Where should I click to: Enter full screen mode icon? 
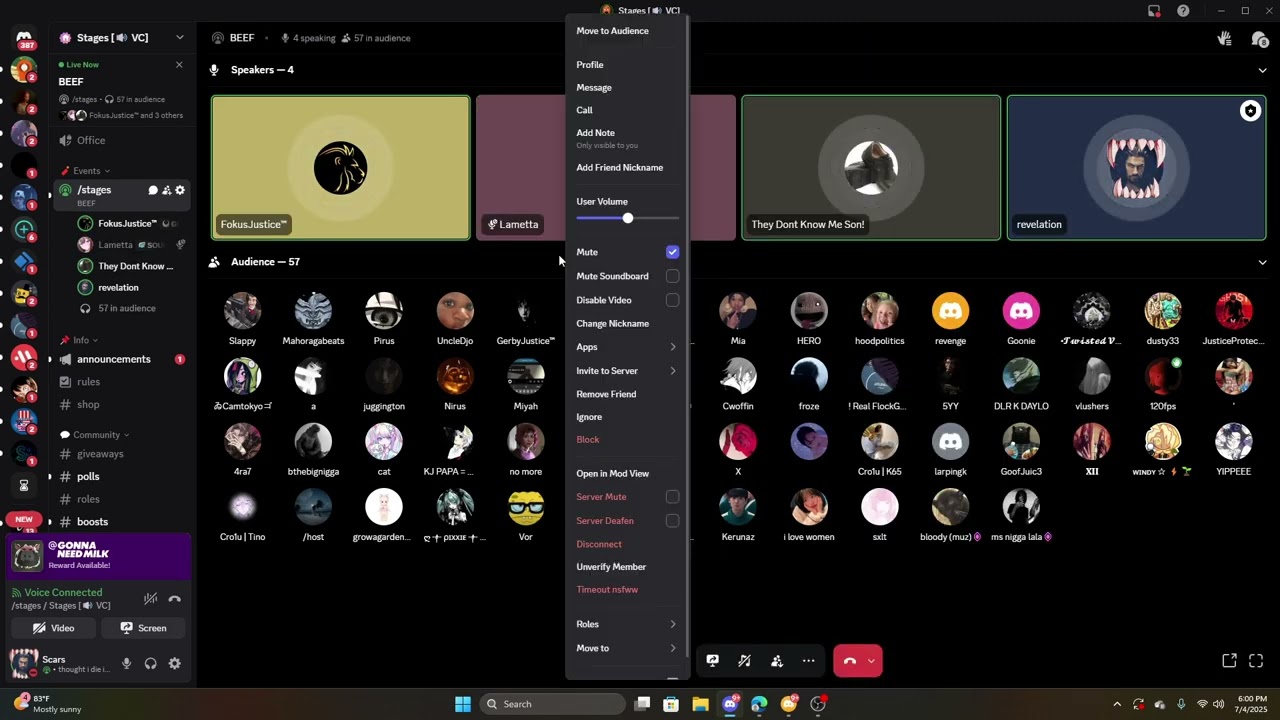point(1256,661)
